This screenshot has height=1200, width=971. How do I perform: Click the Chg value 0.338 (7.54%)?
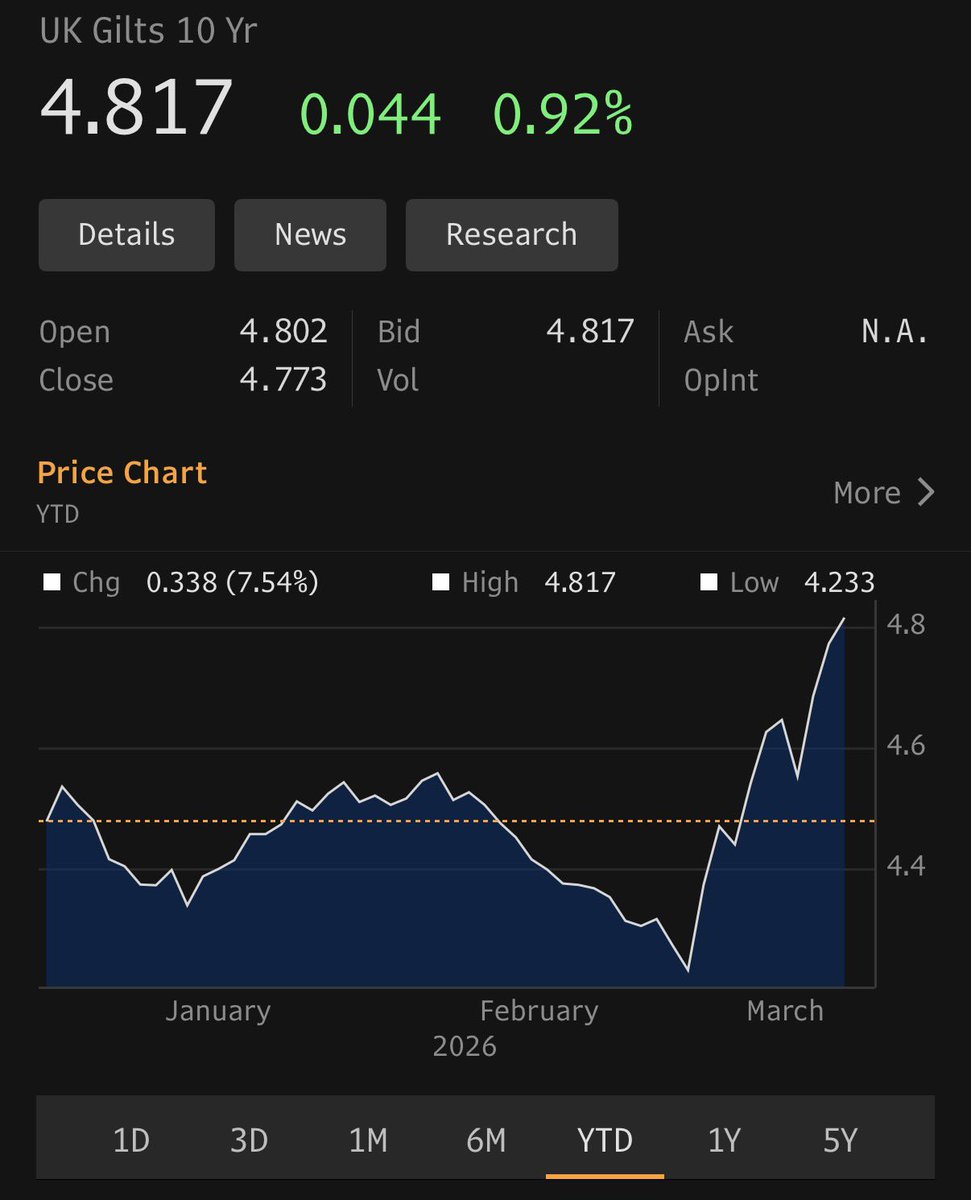(x=232, y=582)
